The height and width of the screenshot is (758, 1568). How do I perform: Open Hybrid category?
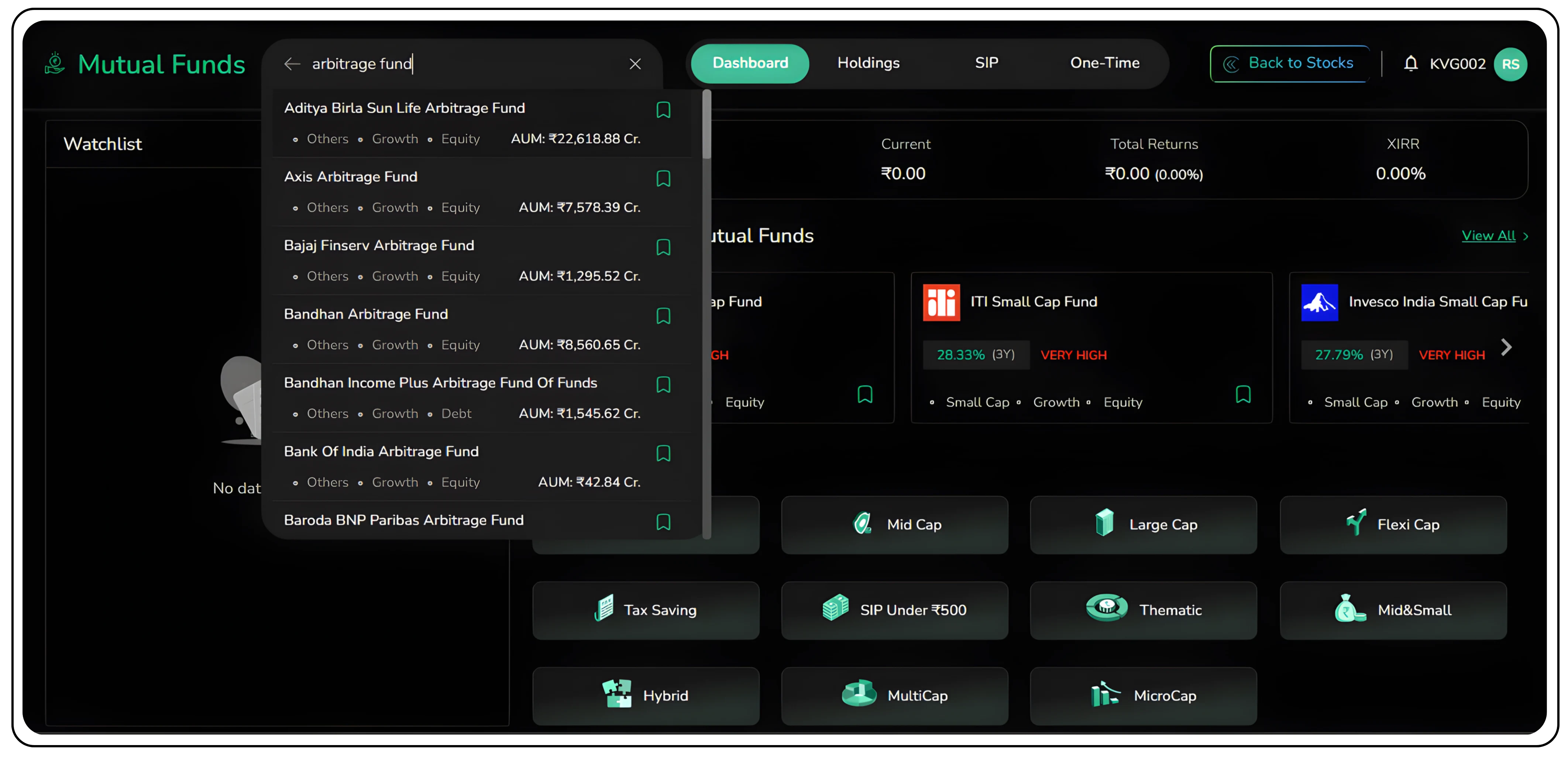point(646,696)
